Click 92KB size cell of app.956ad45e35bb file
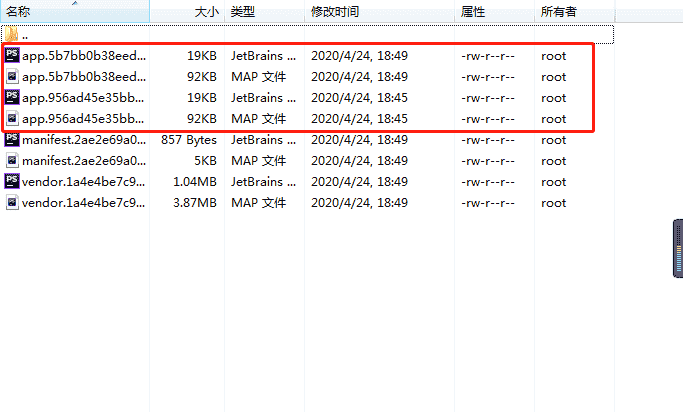 [x=202, y=118]
